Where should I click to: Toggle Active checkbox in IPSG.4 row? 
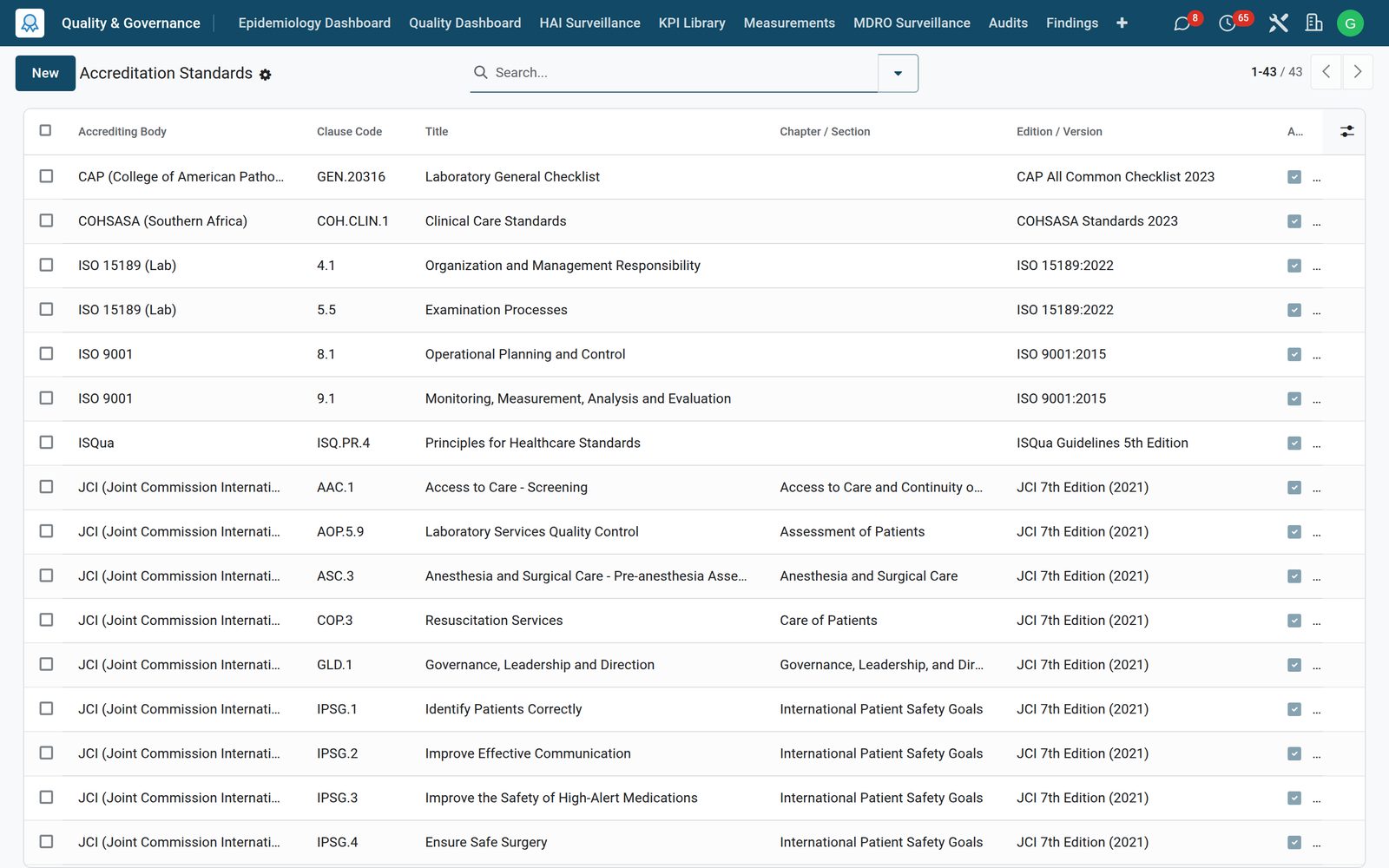[x=1294, y=843]
